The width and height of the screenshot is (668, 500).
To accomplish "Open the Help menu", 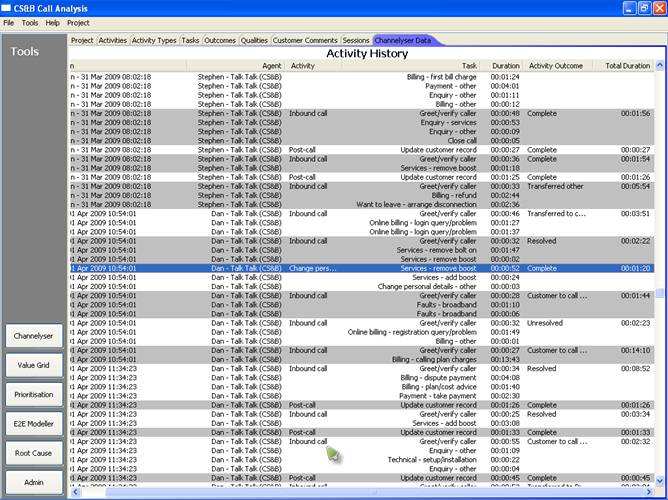I will click(x=53, y=22).
